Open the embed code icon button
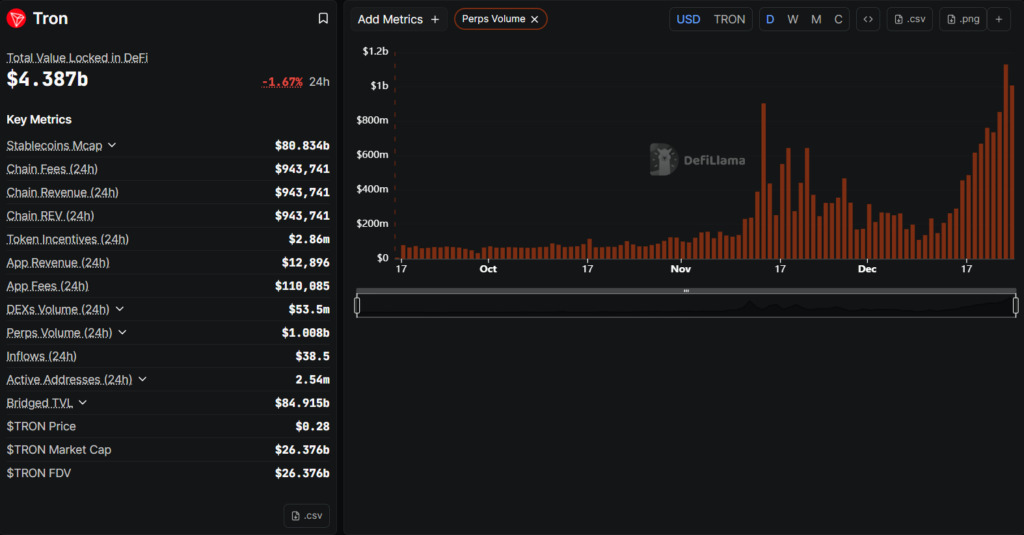This screenshot has height=535, width=1024. (868, 20)
